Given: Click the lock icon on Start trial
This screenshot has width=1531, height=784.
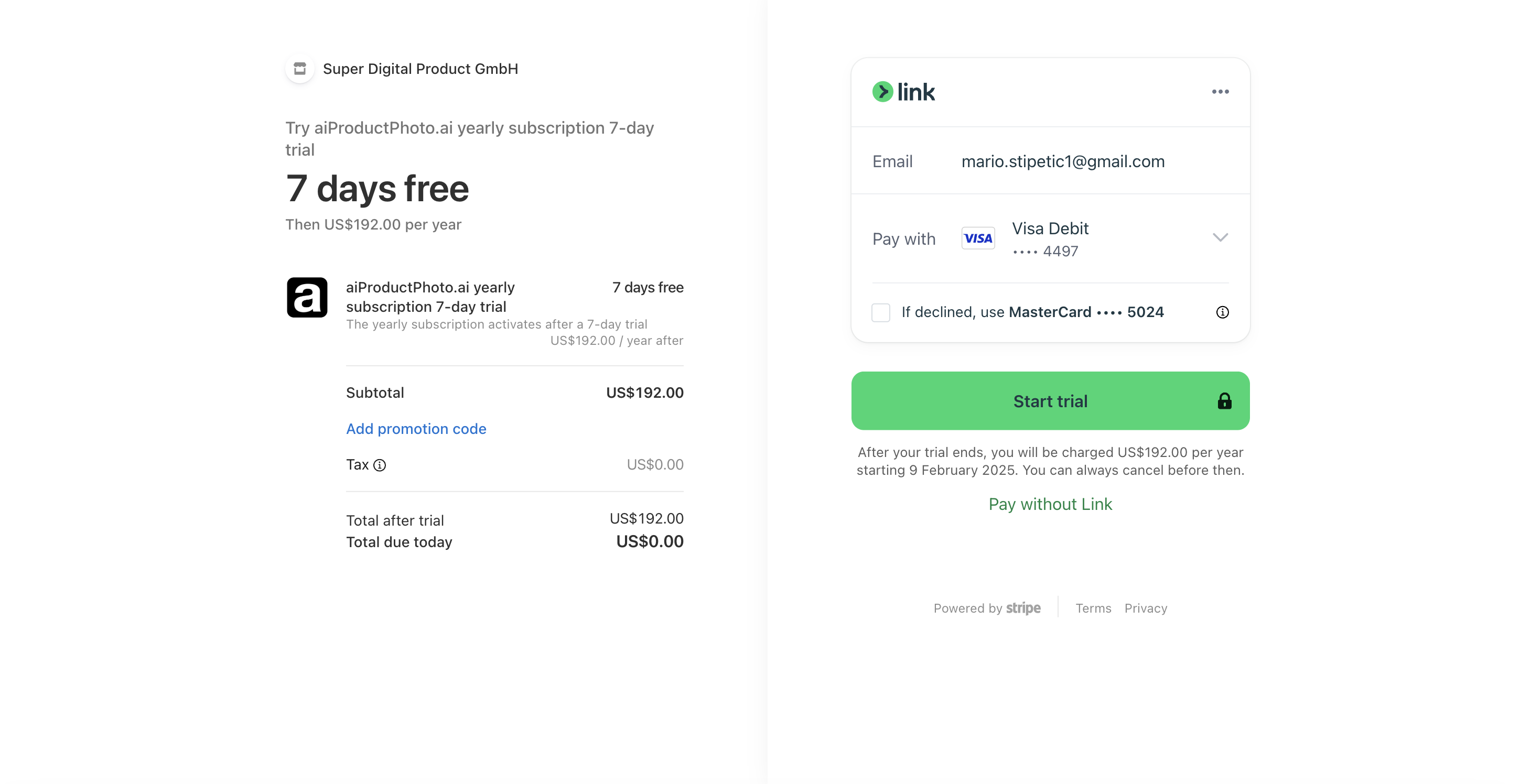Looking at the screenshot, I should (1224, 401).
